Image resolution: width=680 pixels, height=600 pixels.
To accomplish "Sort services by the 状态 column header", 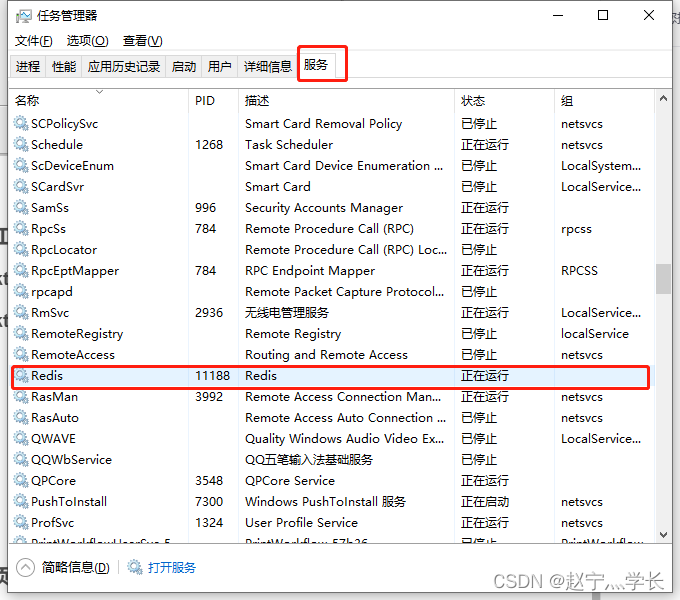I will click(504, 101).
